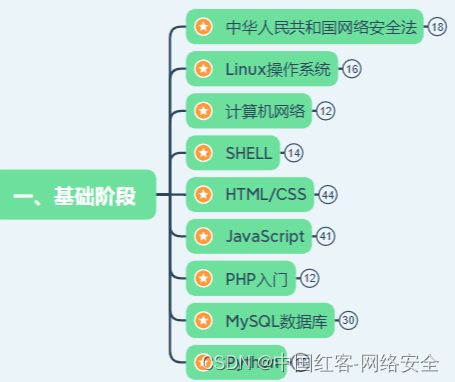455x382 pixels.
Task: Click the star icon beside Linux操作系统
Action: click(x=203, y=69)
